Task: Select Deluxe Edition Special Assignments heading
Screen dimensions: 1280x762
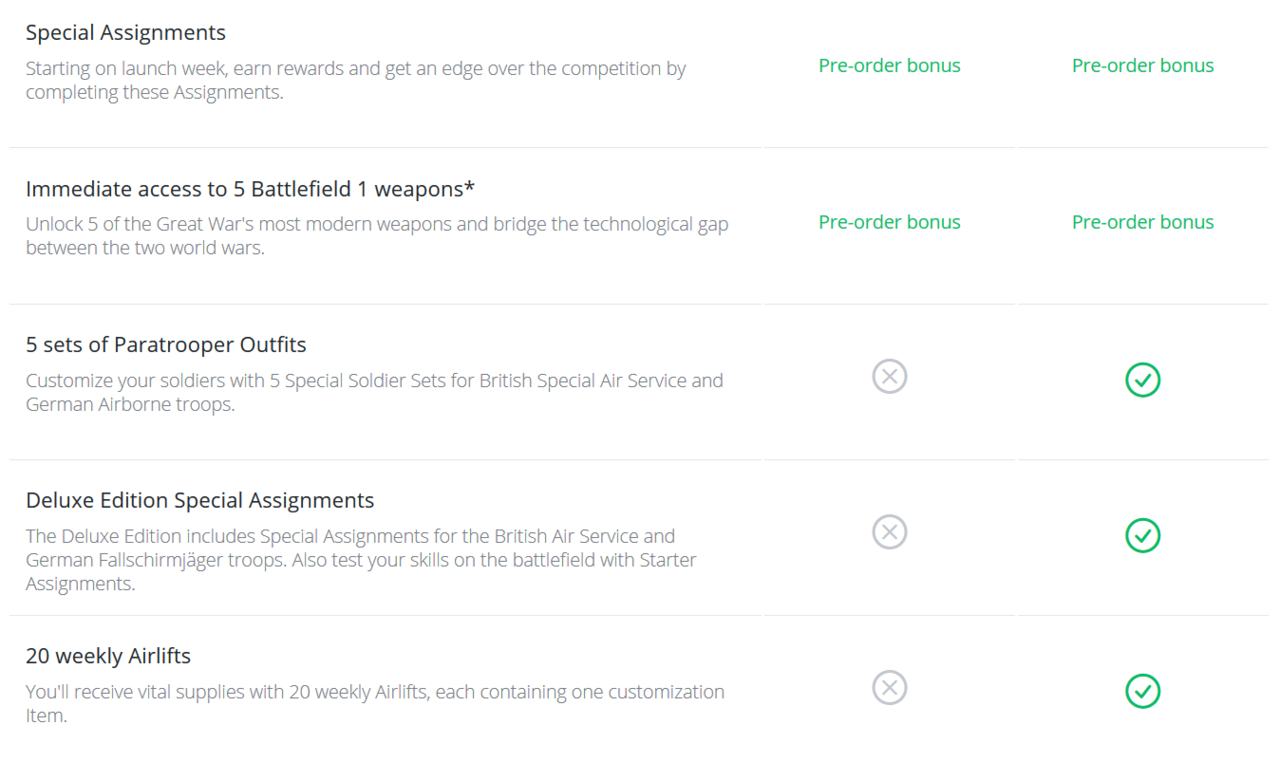Action: [200, 500]
